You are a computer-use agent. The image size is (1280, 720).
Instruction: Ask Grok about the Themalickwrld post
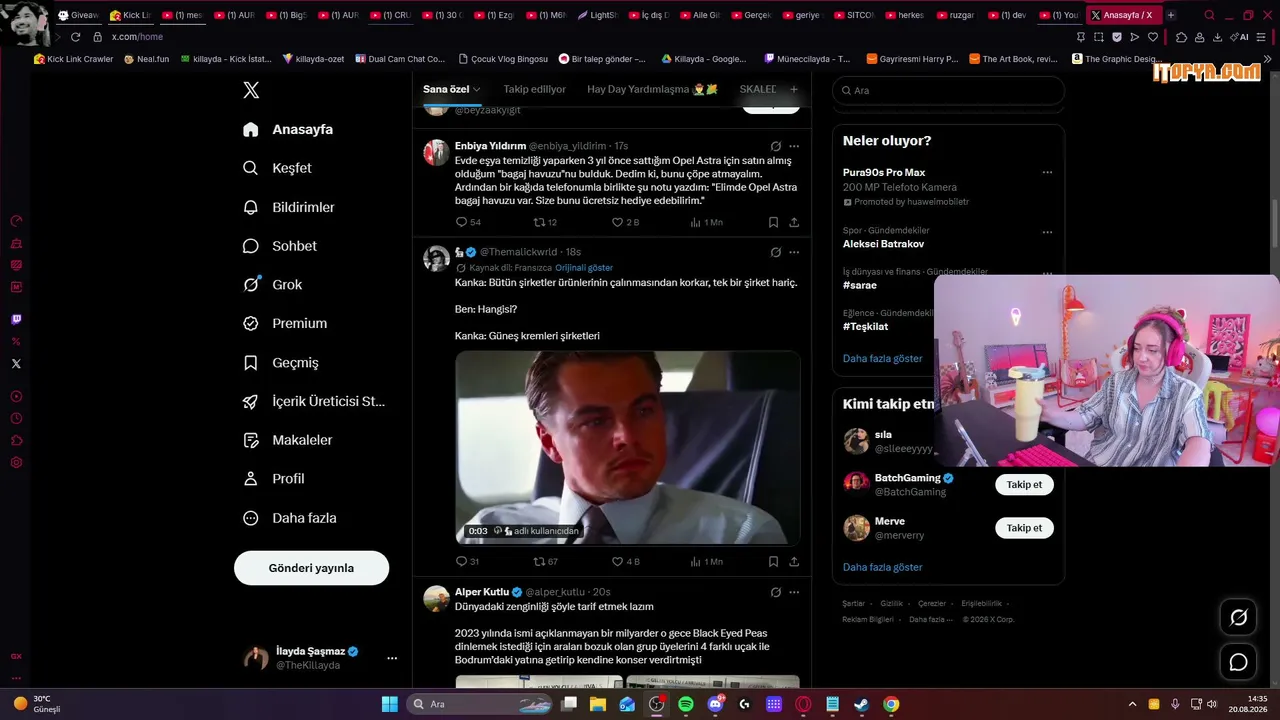pos(775,252)
